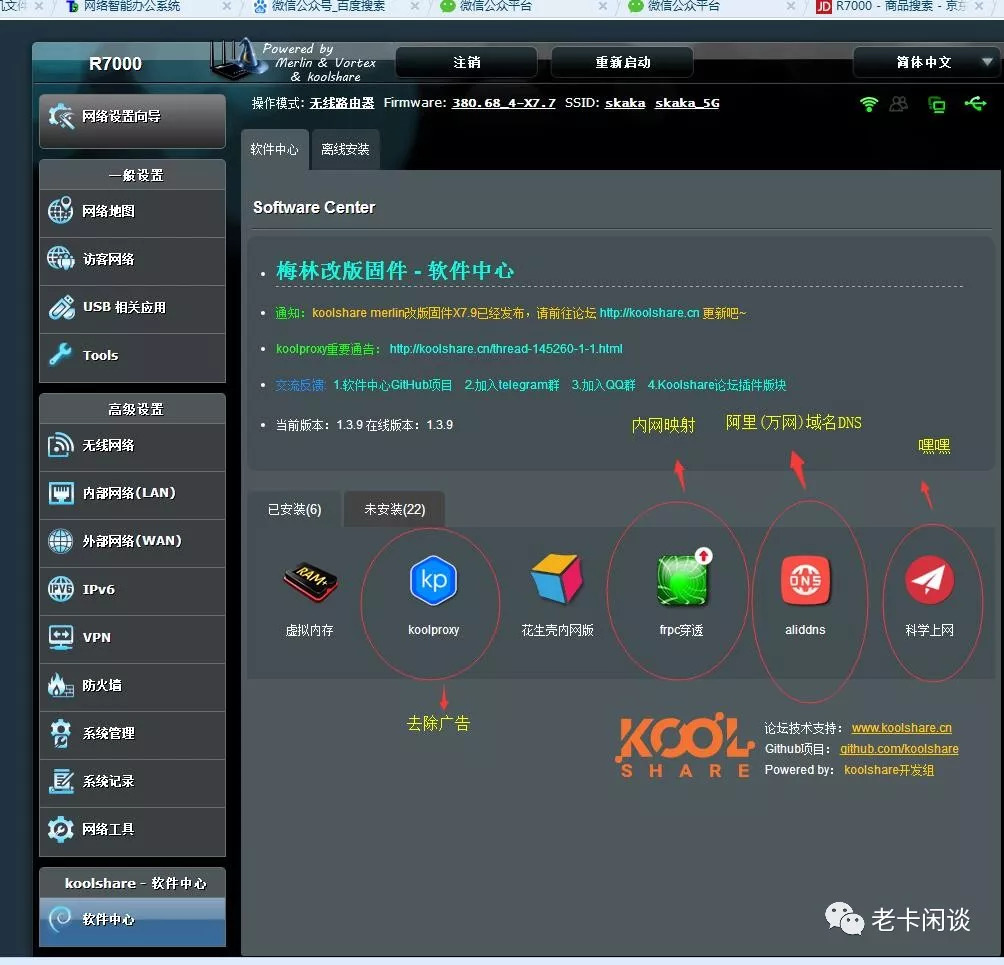
Task: Open USB 相关应用 section
Action: point(132,308)
